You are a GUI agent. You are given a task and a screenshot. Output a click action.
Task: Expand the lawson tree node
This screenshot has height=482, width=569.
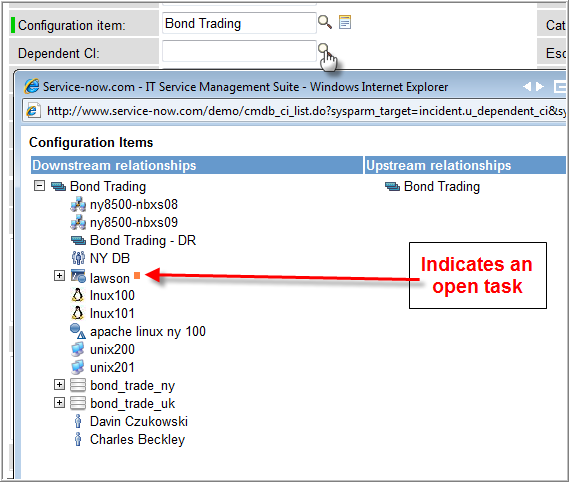tap(59, 275)
